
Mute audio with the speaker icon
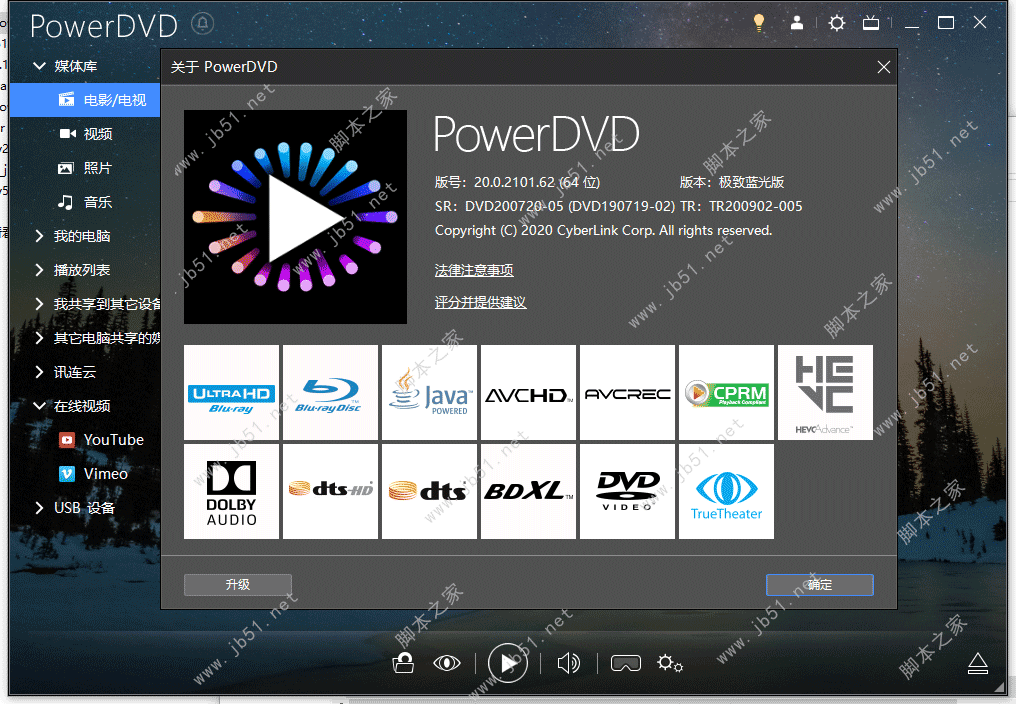click(568, 663)
